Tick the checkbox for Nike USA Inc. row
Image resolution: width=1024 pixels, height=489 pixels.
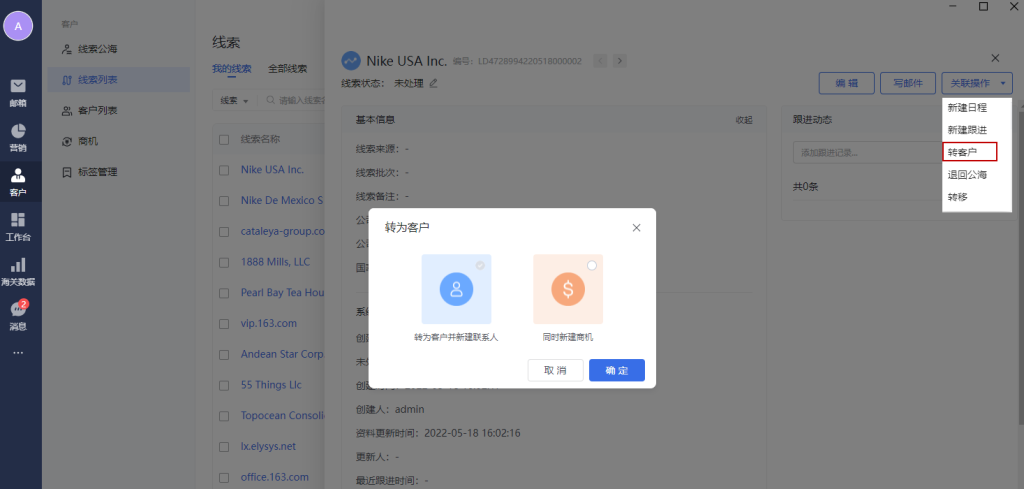224,170
